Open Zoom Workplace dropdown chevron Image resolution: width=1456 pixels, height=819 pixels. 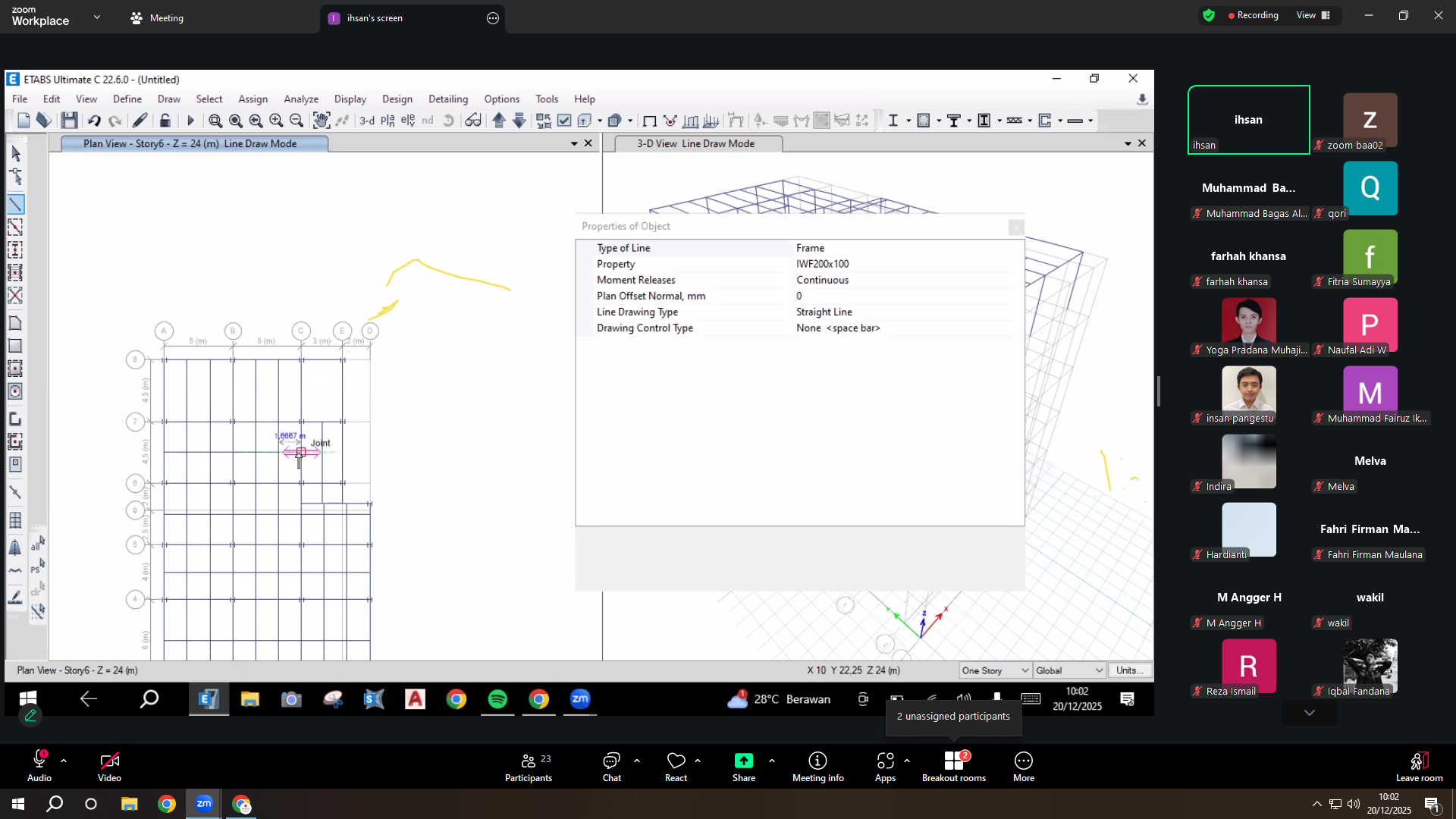pyautogui.click(x=96, y=17)
